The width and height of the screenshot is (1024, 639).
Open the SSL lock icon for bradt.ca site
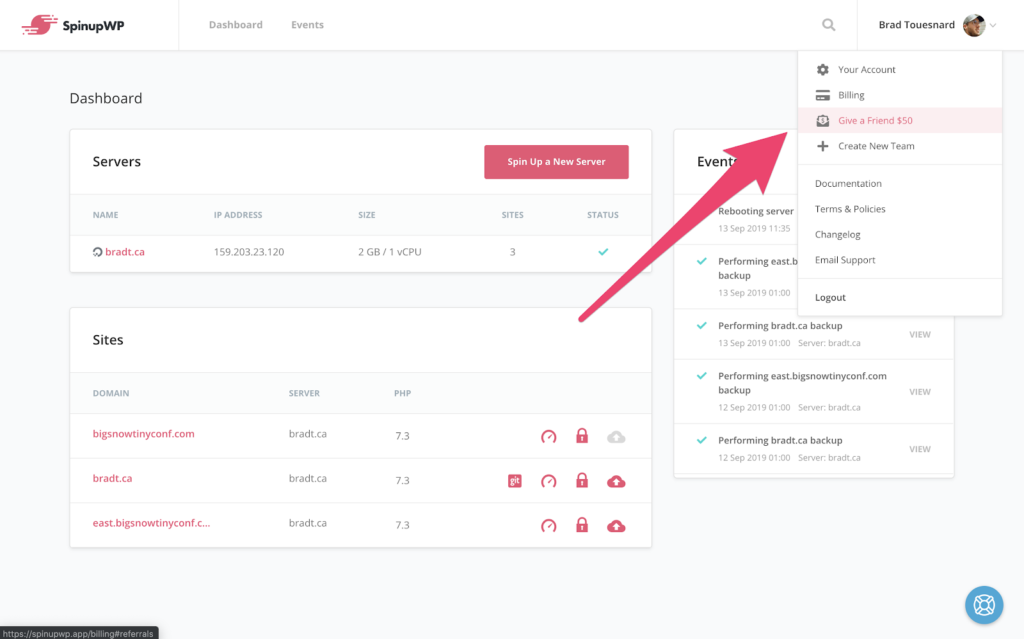coord(581,481)
